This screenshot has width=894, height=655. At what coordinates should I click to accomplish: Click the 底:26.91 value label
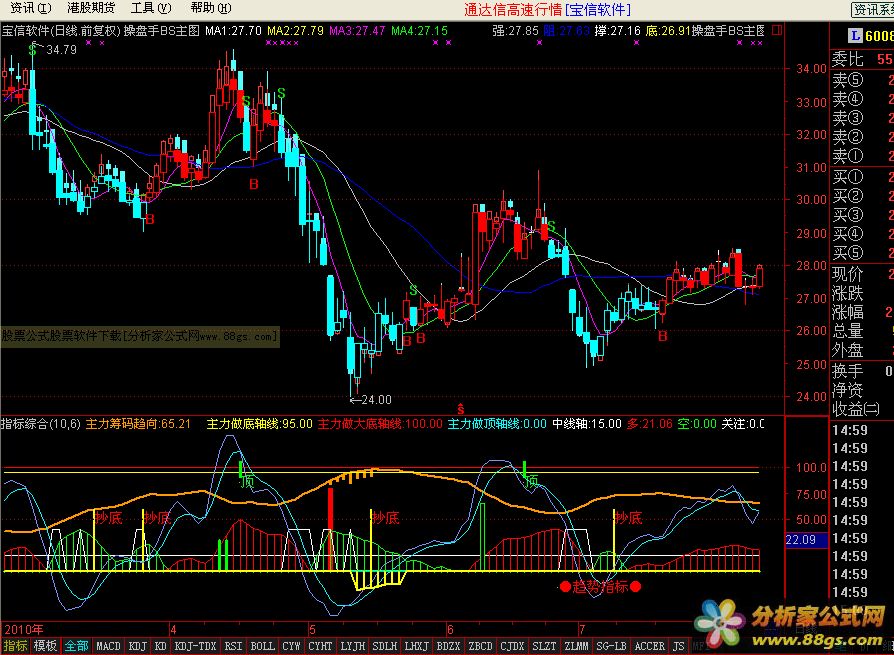click(668, 31)
